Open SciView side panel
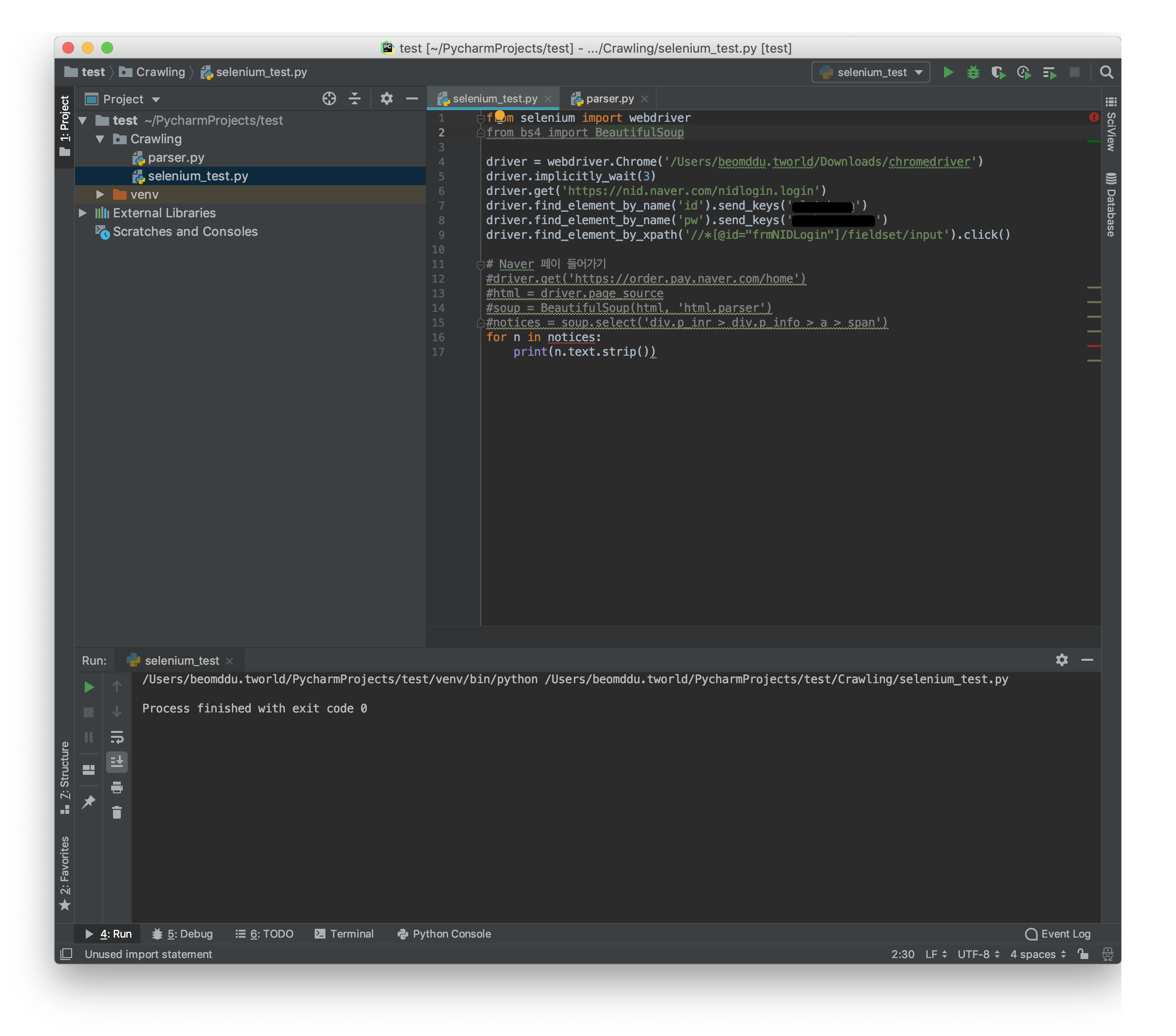Viewport: 1176px width, 1036px height. [x=1110, y=124]
